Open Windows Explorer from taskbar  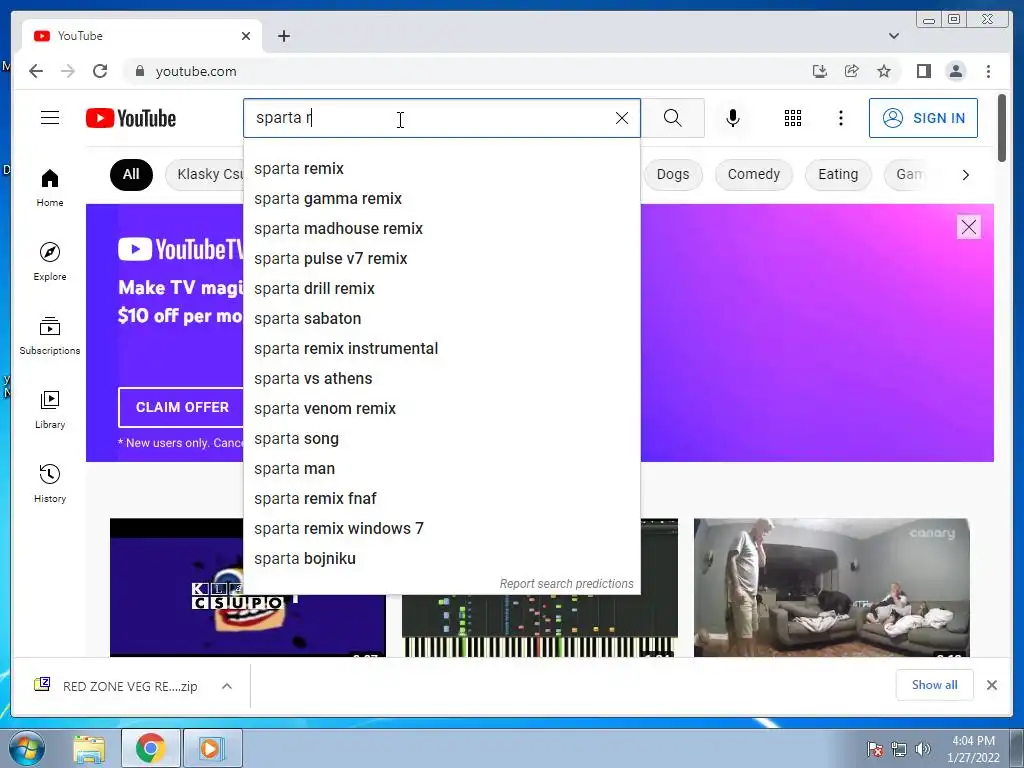(89, 748)
